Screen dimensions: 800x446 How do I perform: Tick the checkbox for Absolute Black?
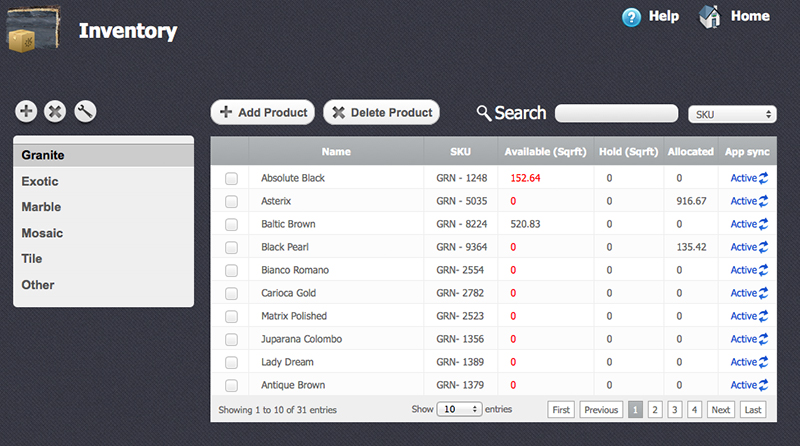pyautogui.click(x=231, y=178)
